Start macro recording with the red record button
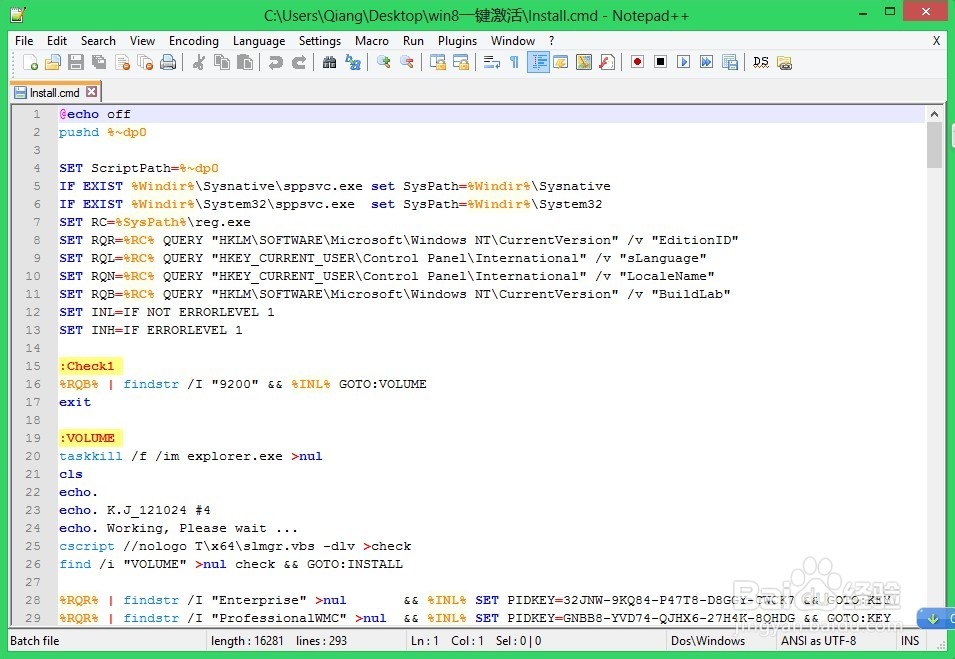The height and width of the screenshot is (659, 955). (637, 62)
